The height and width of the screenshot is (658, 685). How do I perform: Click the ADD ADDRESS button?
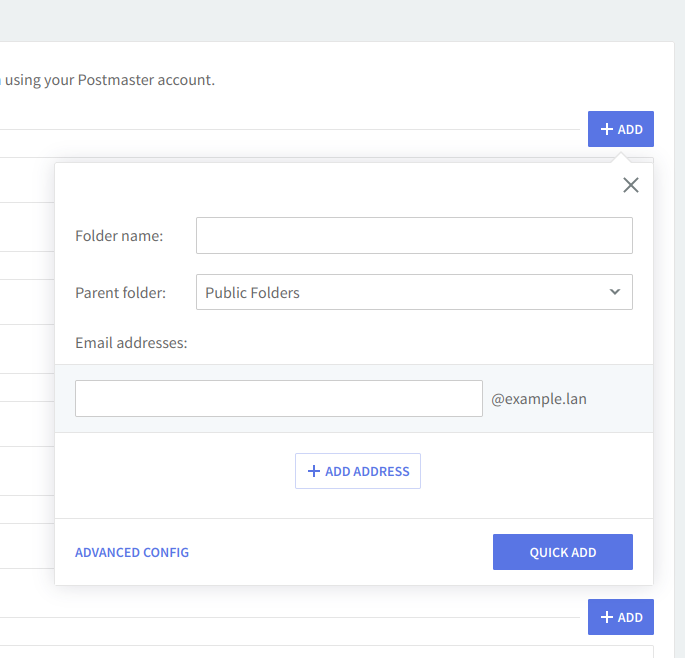358,471
